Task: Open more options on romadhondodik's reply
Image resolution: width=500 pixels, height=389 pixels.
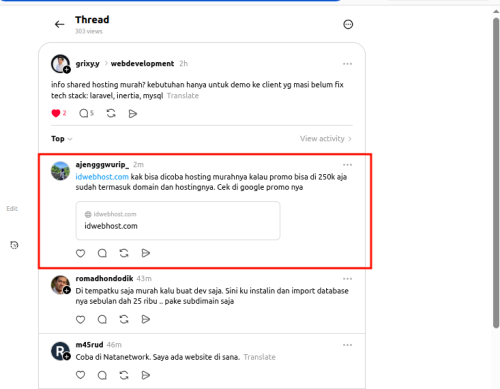Action: tap(347, 279)
